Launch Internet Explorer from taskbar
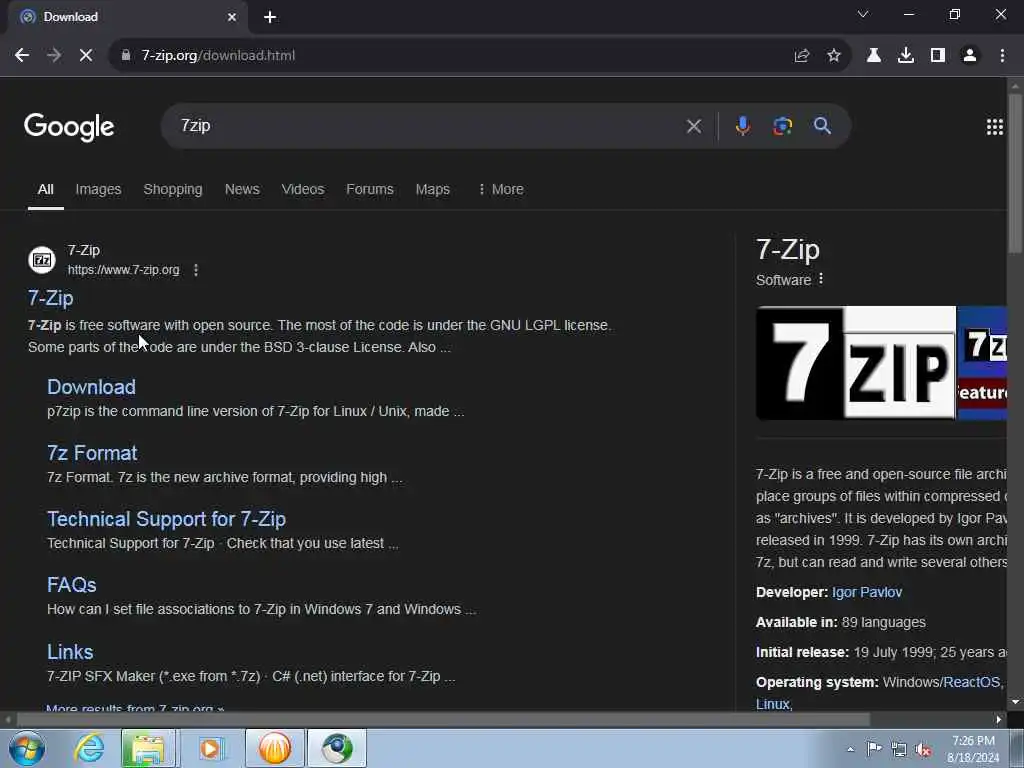 pos(89,748)
